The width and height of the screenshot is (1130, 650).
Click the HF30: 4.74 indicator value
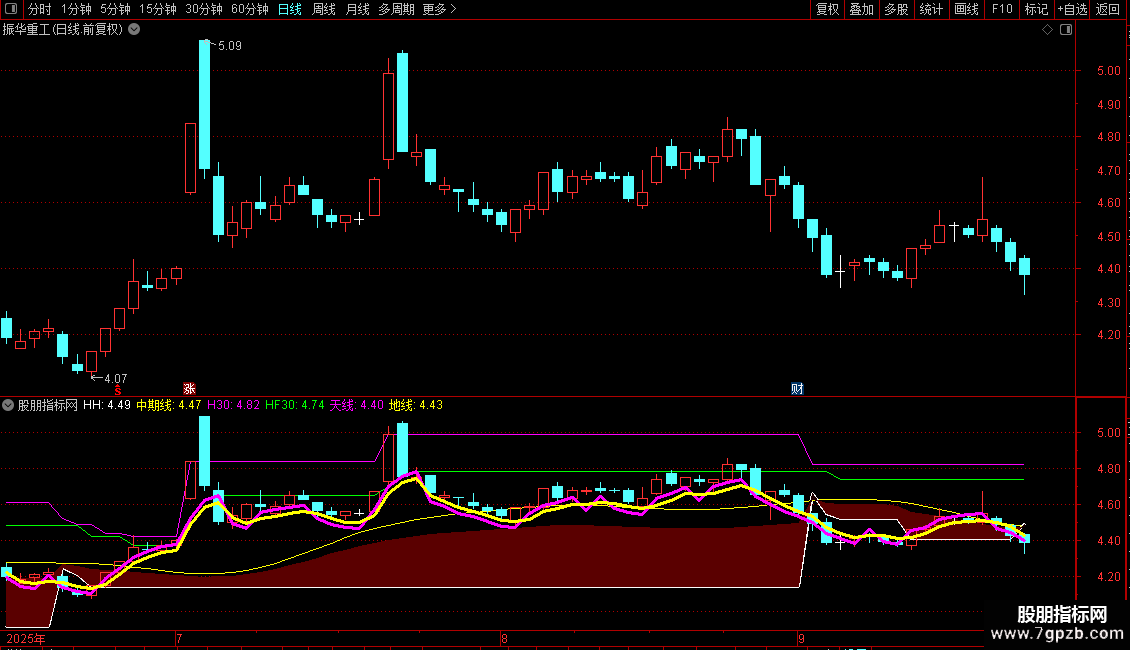(x=295, y=405)
